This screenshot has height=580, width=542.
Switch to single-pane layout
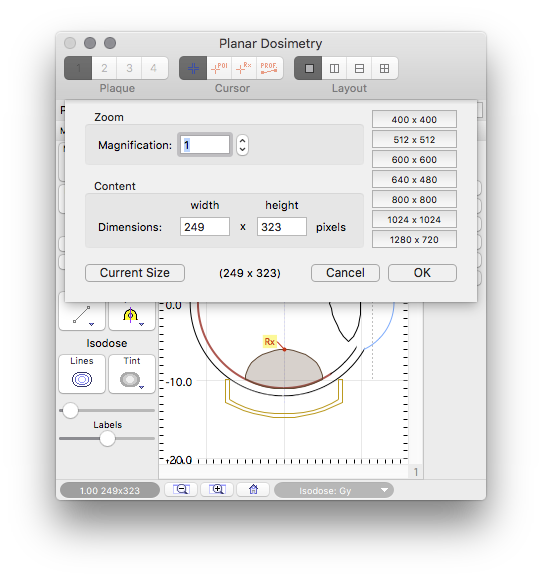tap(309, 68)
